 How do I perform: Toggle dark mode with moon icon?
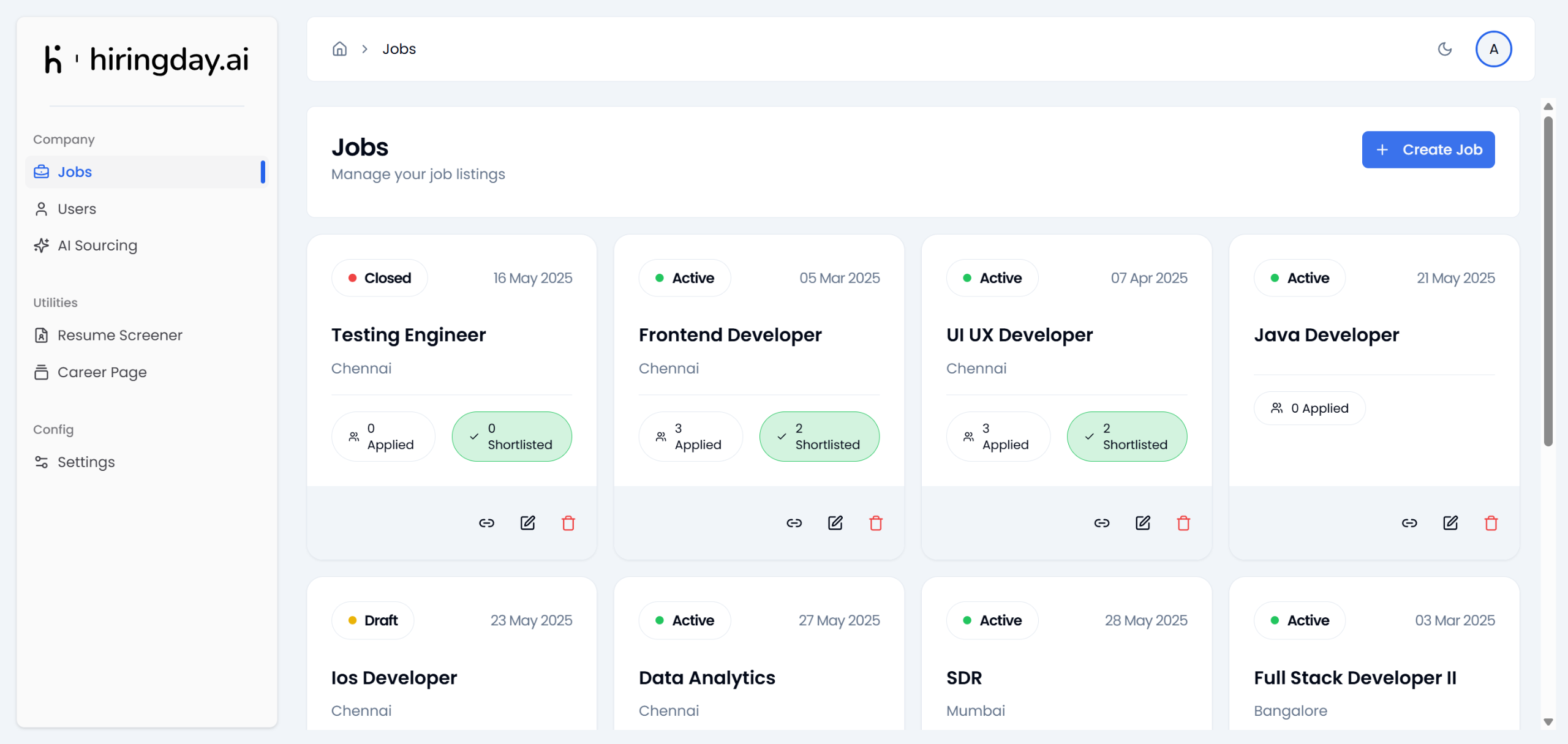[1445, 49]
